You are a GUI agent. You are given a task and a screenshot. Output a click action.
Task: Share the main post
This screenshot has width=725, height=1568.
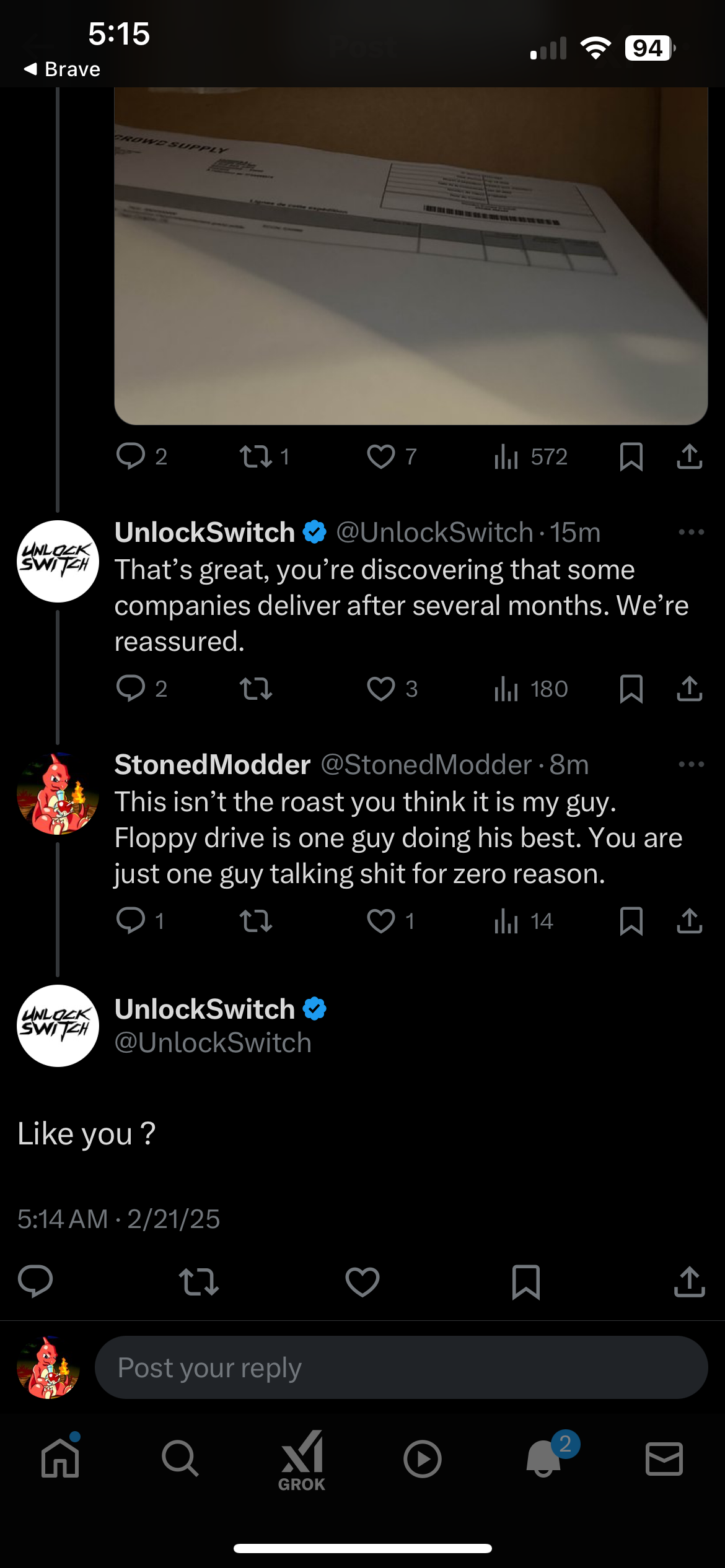coord(690,1282)
